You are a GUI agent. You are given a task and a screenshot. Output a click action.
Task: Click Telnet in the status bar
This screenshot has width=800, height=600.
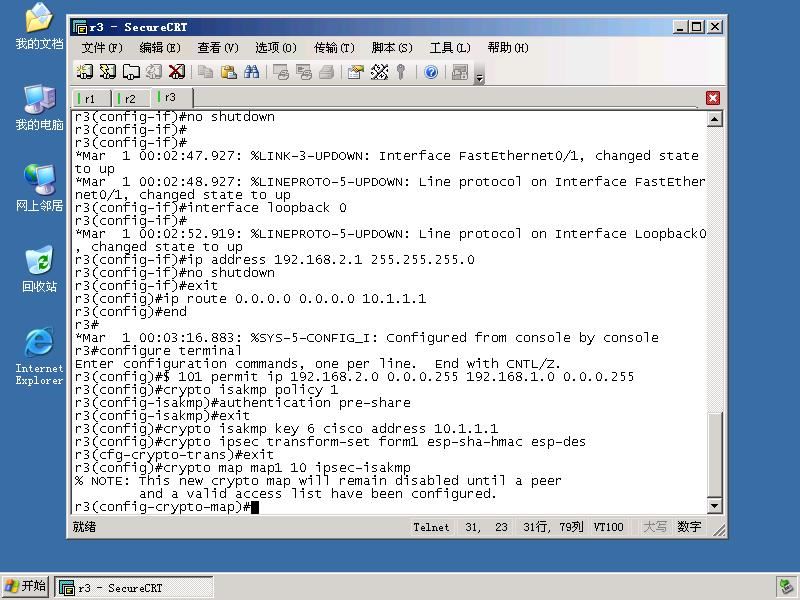pyautogui.click(x=431, y=527)
